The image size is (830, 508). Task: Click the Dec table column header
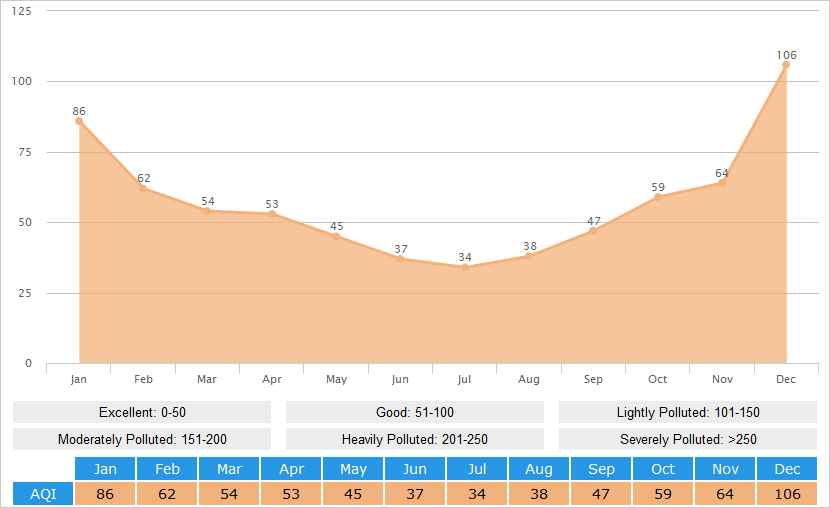[787, 469]
